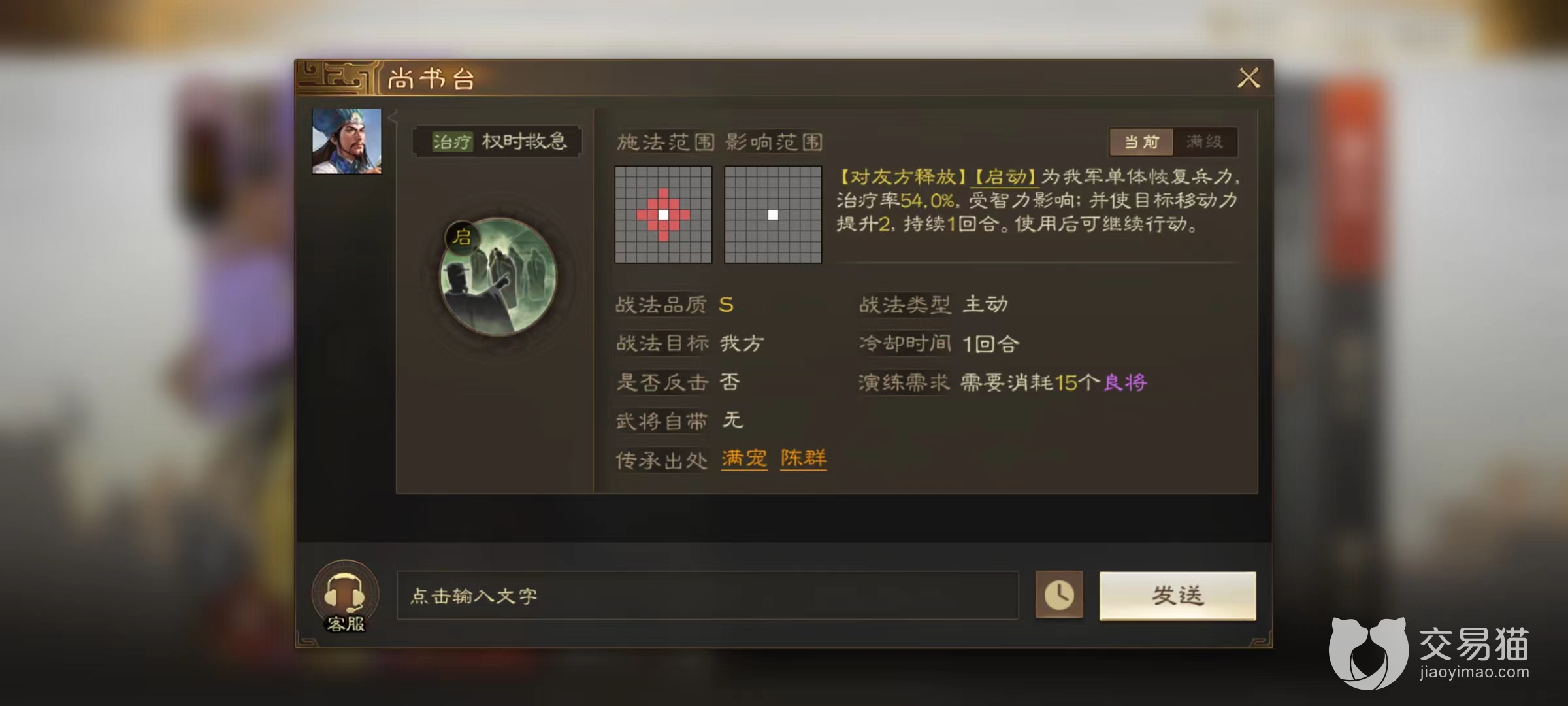Click the 发送 send button
1568x706 pixels.
tap(1177, 596)
